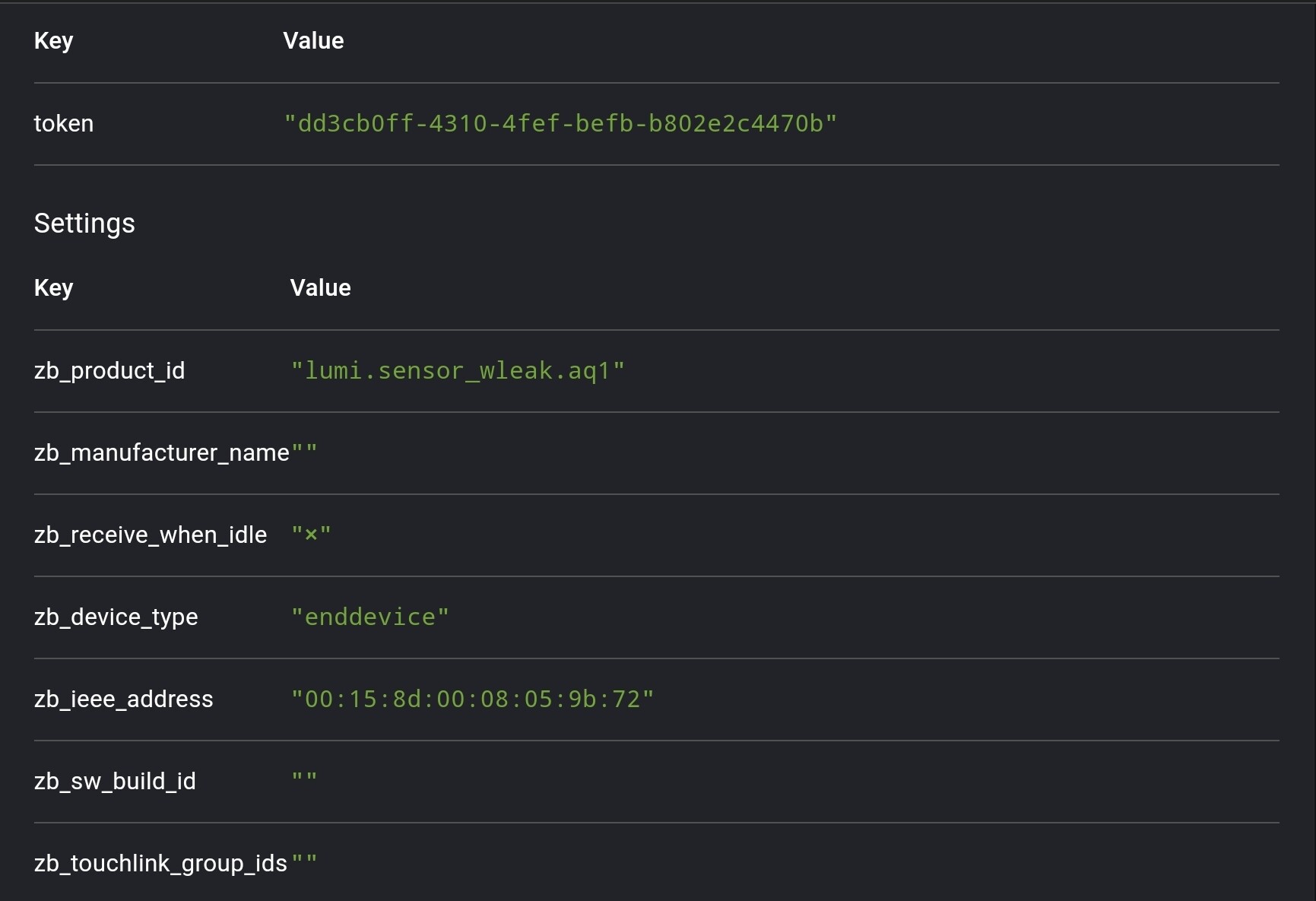Click the lumi.sensor_wleak.aq1 value

[458, 370]
